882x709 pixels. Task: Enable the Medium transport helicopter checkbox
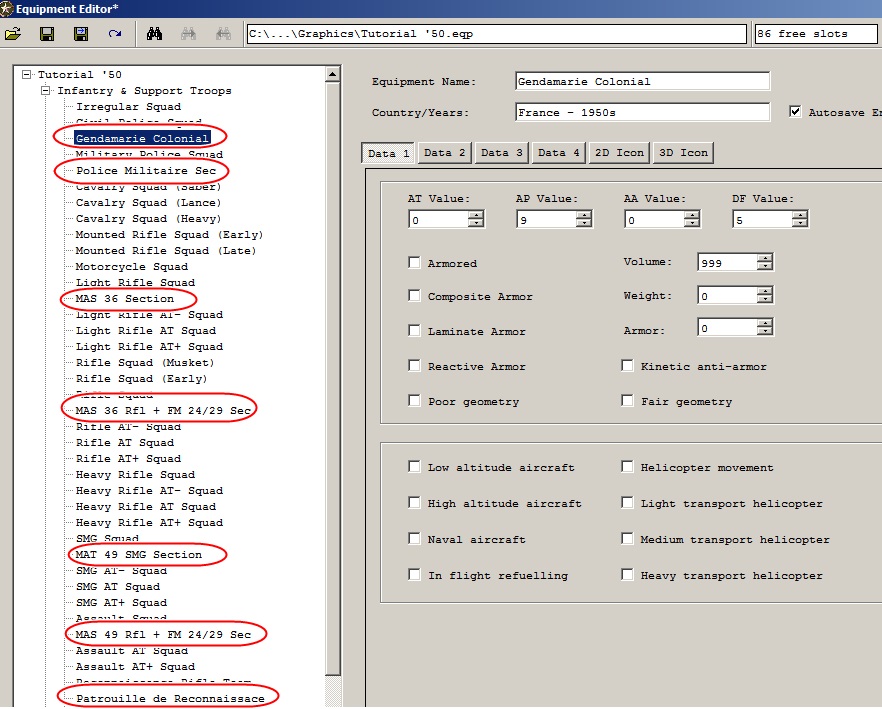tap(627, 539)
